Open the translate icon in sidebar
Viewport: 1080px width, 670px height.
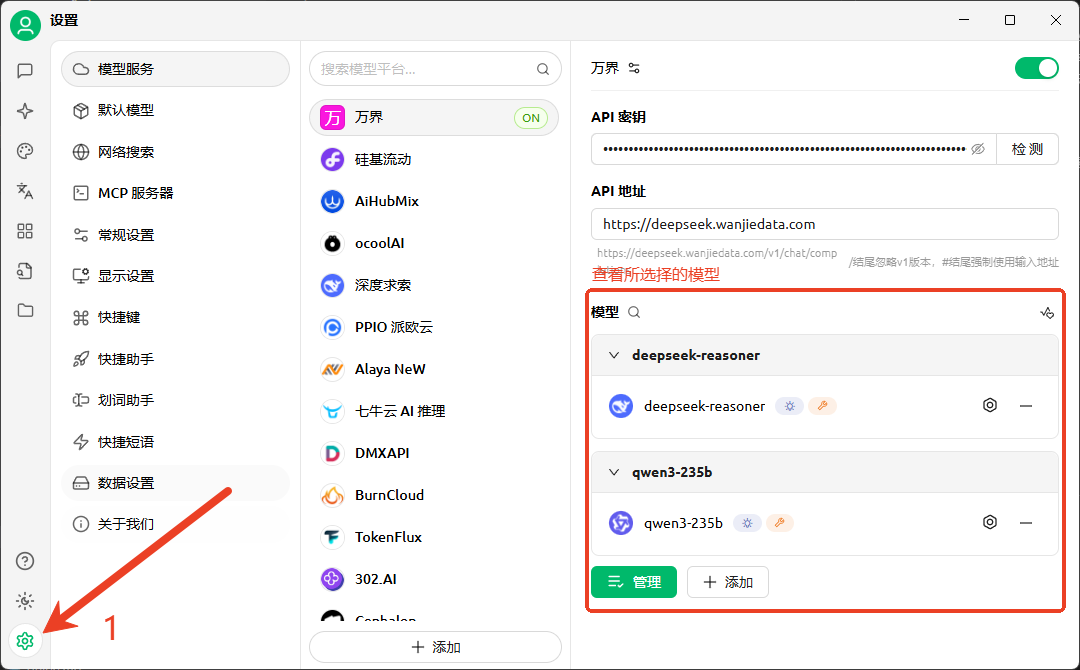point(25,191)
